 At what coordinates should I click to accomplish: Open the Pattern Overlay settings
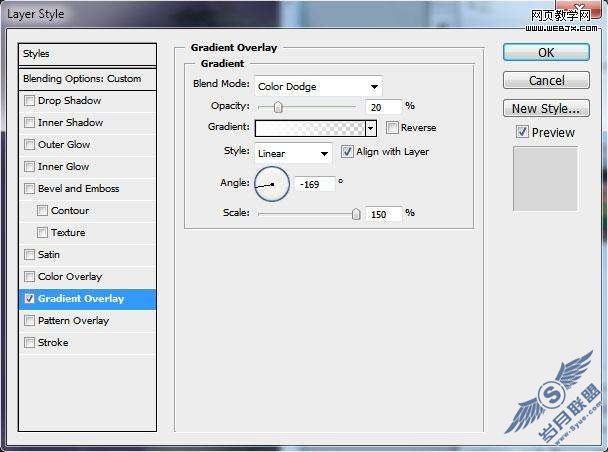73,321
